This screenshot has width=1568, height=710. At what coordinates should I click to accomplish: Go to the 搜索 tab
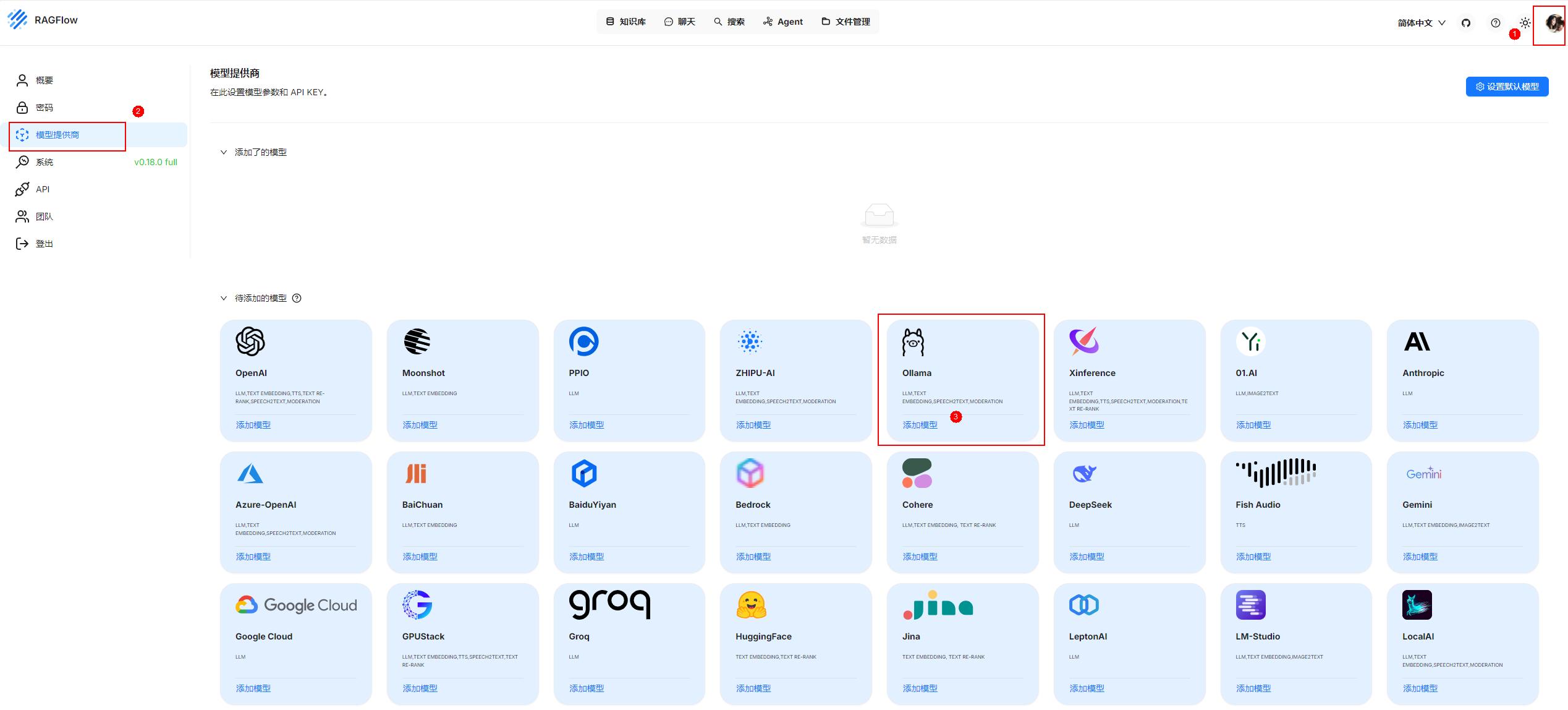pos(729,22)
